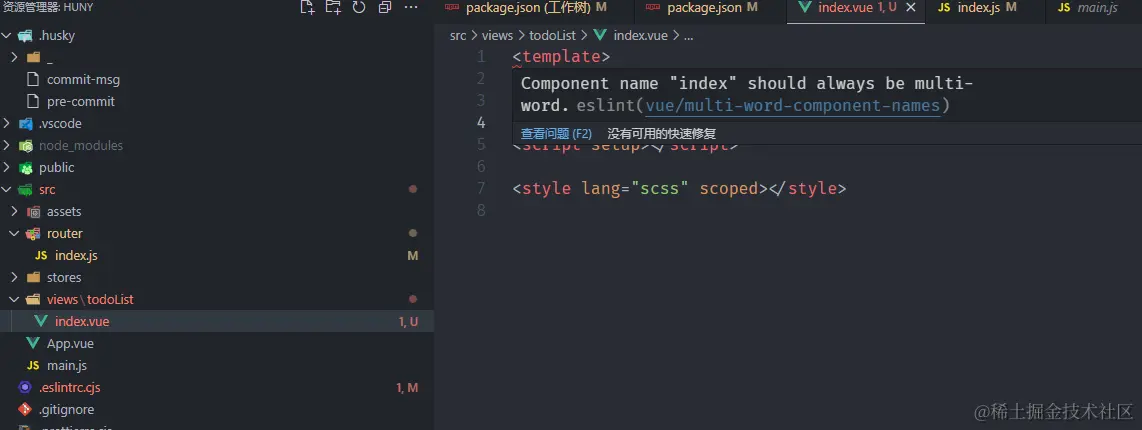Click 查看问题 (F2) in the hover popup
This screenshot has height=430, width=1142.
point(556,134)
